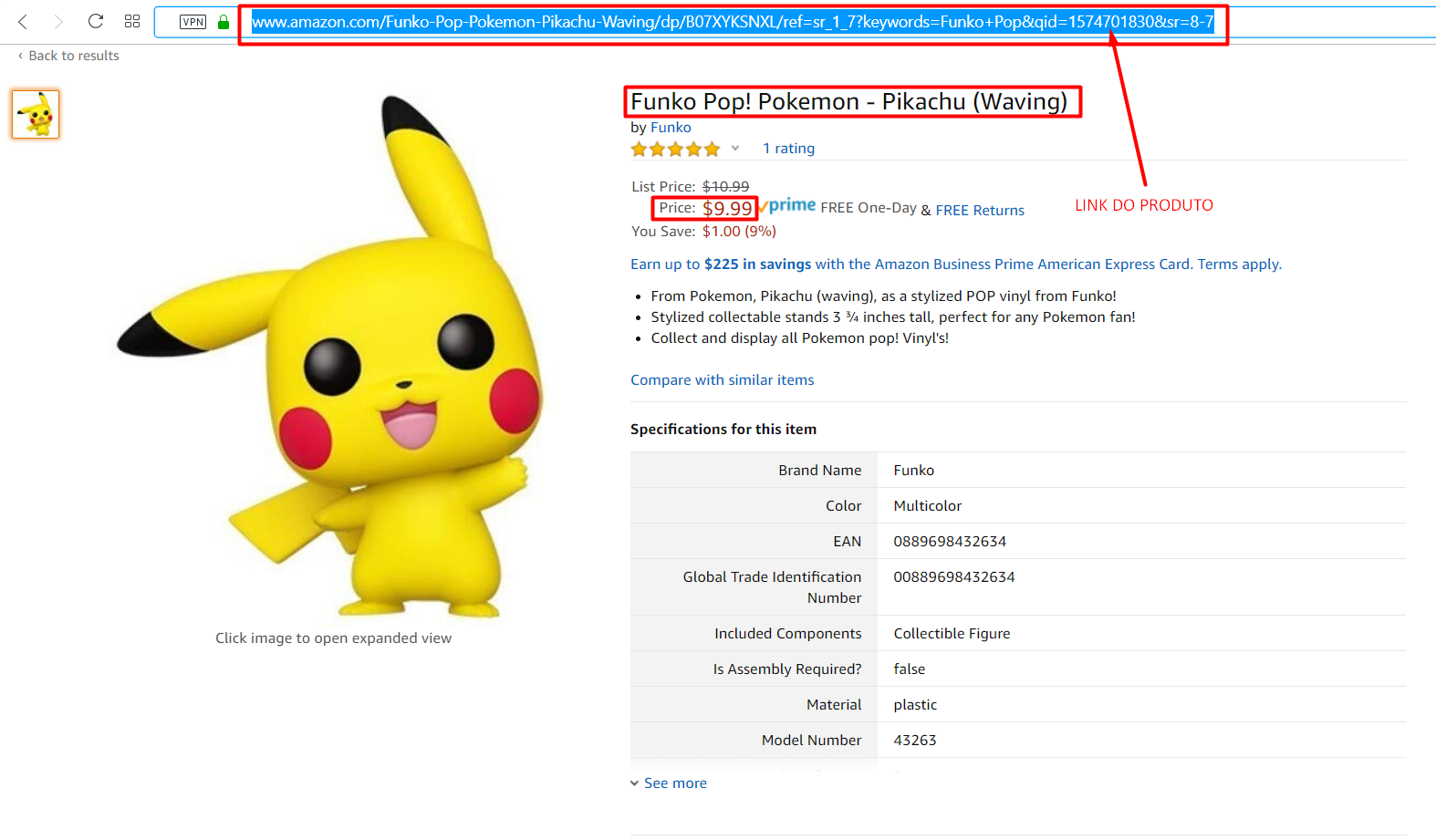Click the Prime logo badge
Screen dimensions: 1436x840
tap(787, 206)
